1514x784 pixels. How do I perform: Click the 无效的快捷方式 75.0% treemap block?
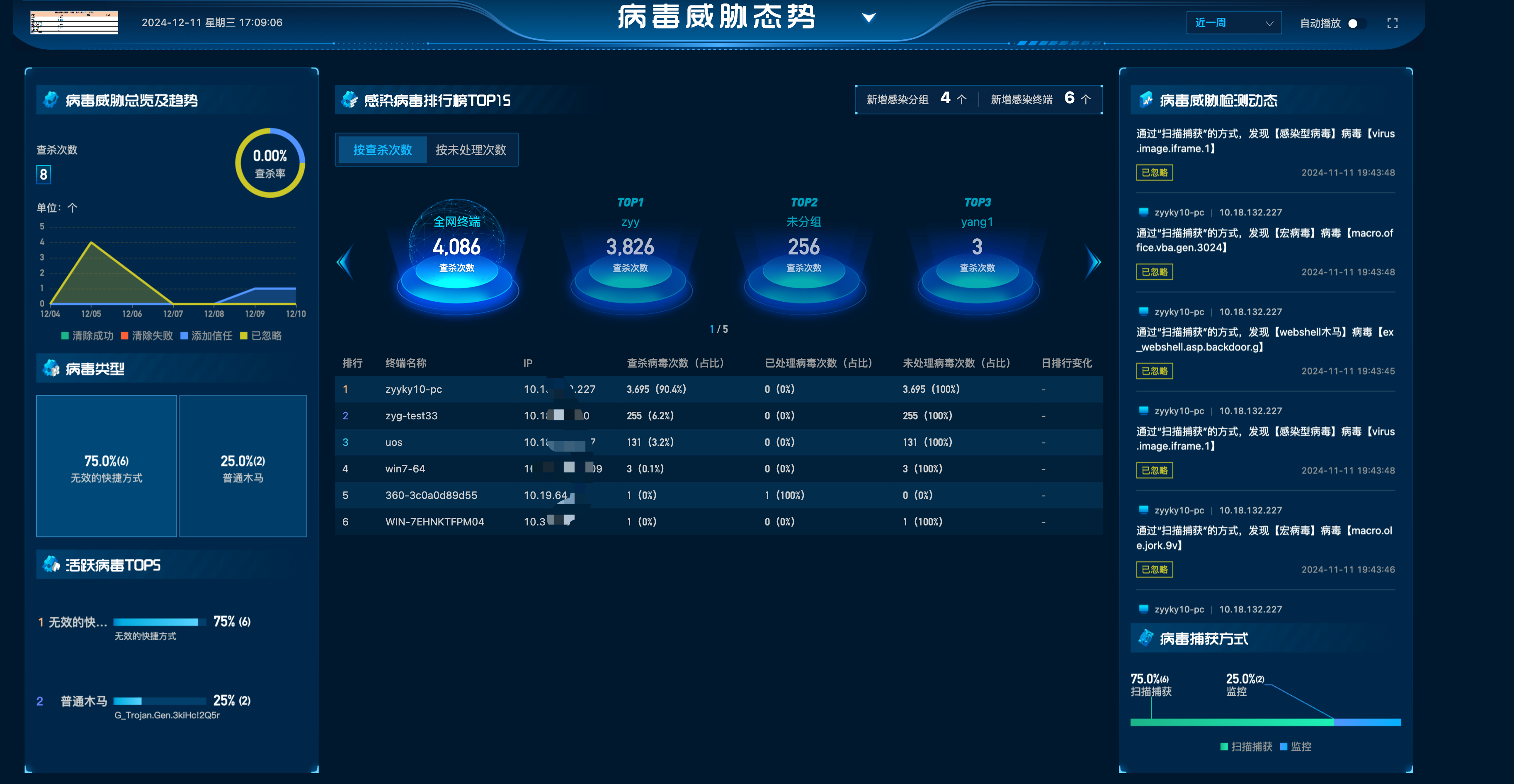pyautogui.click(x=107, y=466)
